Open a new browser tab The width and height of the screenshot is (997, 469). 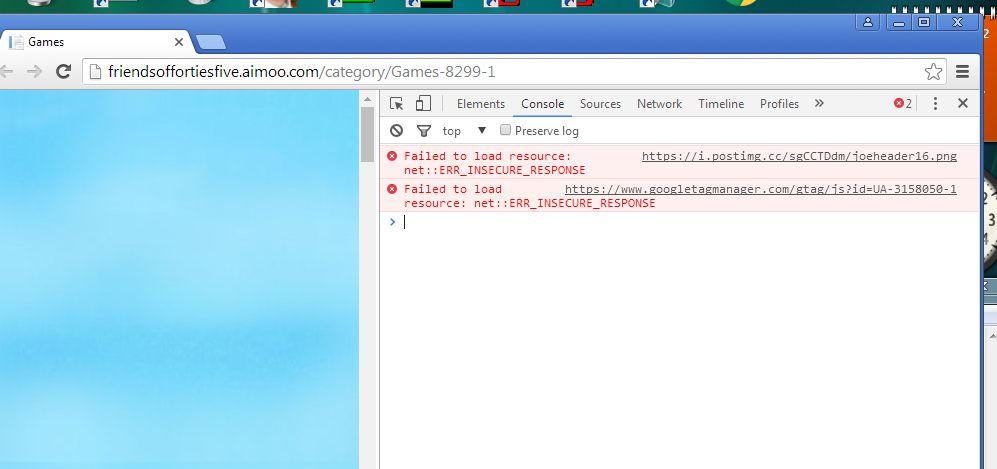[x=210, y=43]
